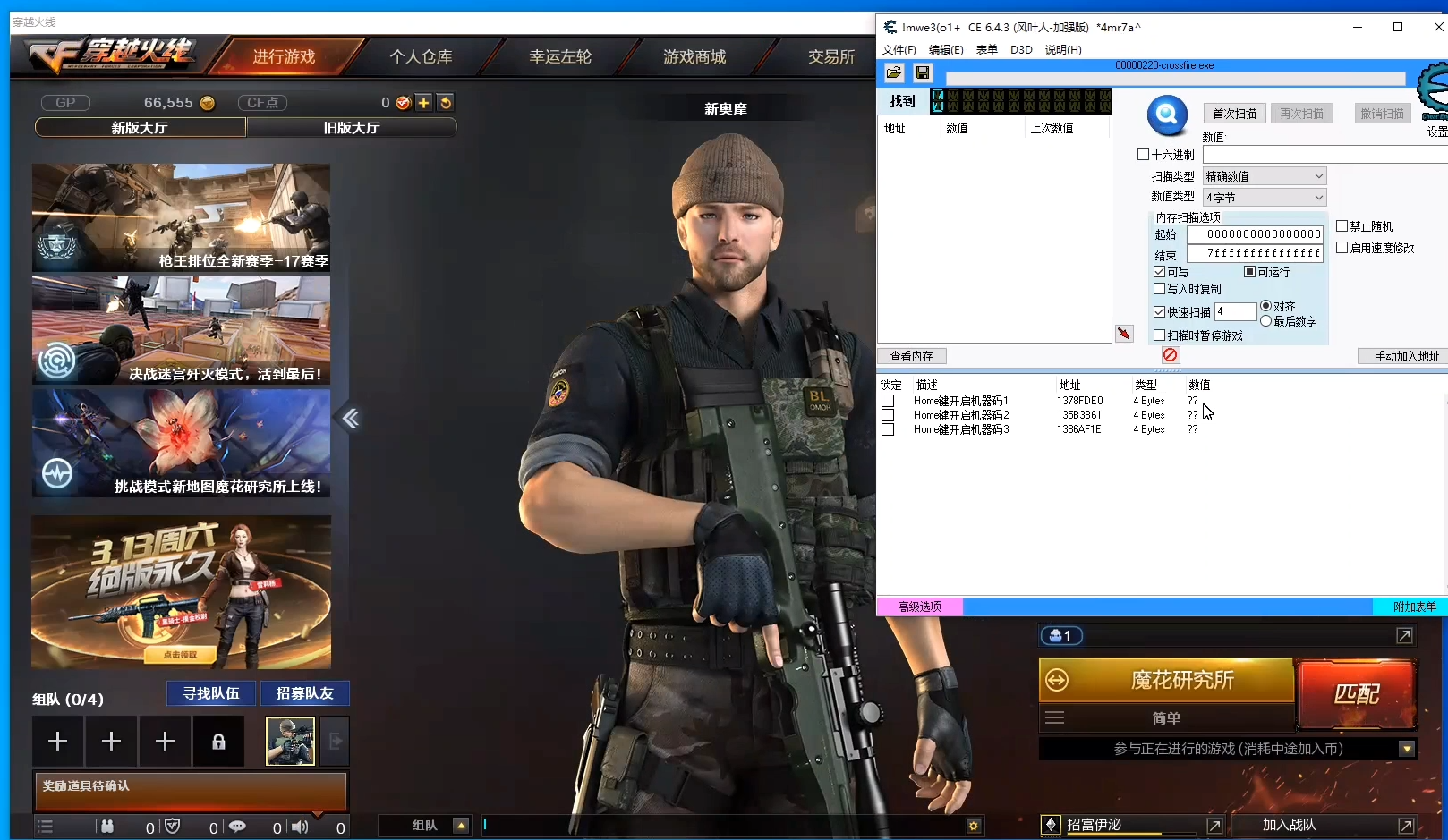Open the 扫描类型 scan type dropdown
The height and width of the screenshot is (840, 1448).
1265,176
